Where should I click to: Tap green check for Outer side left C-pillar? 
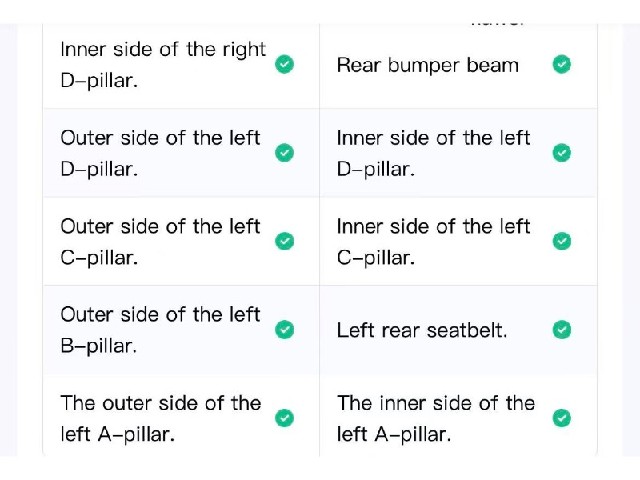pyautogui.click(x=284, y=241)
